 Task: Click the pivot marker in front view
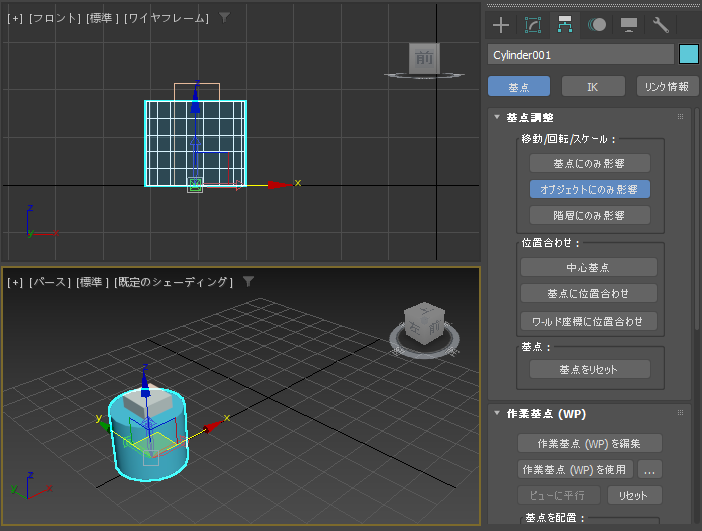click(x=195, y=185)
